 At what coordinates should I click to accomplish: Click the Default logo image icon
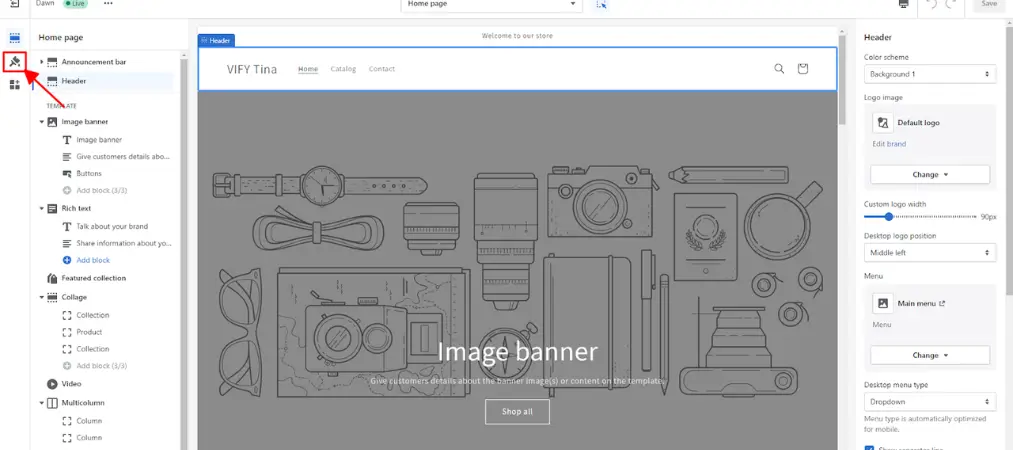coord(882,123)
